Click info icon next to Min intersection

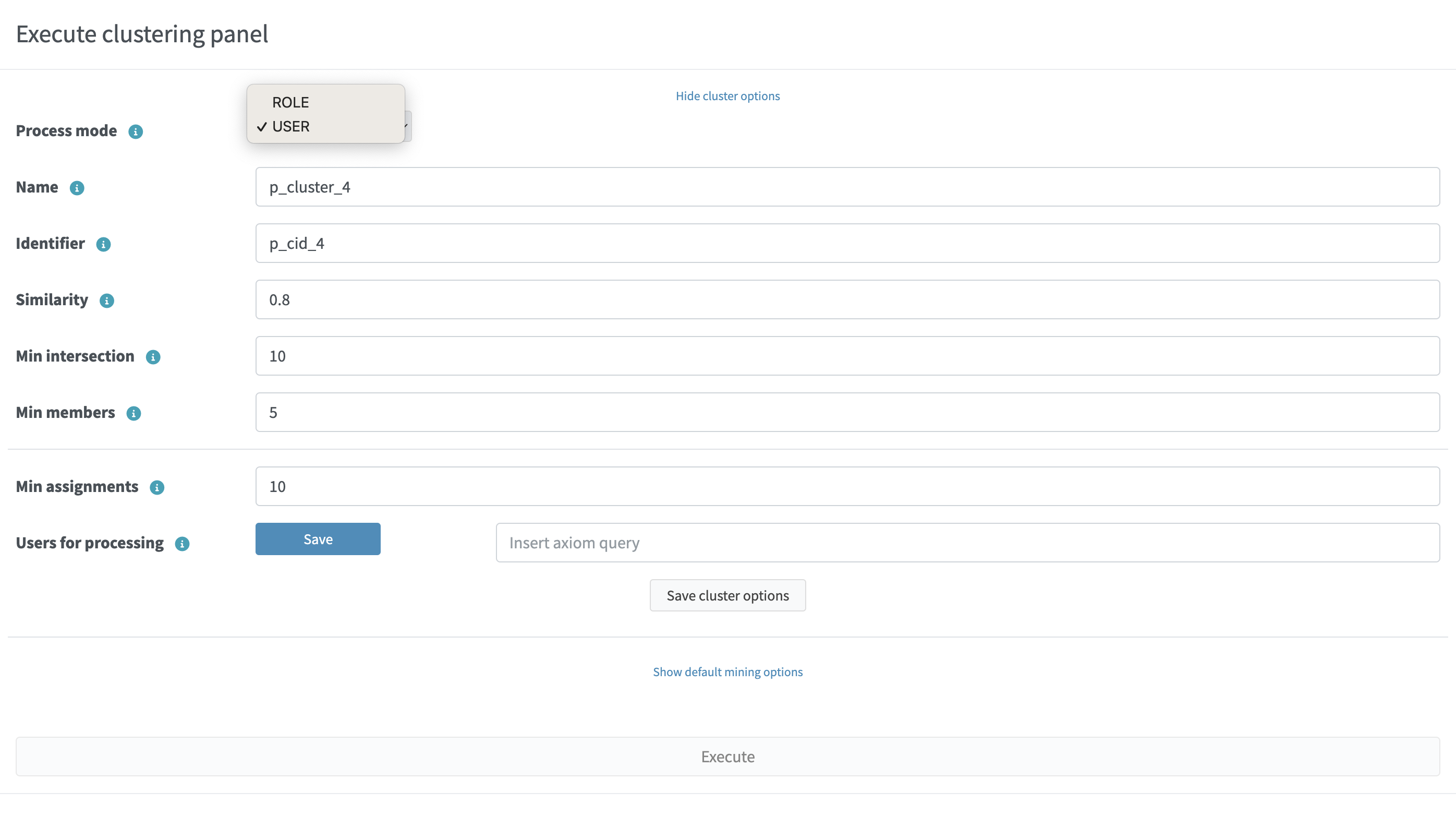(x=153, y=357)
